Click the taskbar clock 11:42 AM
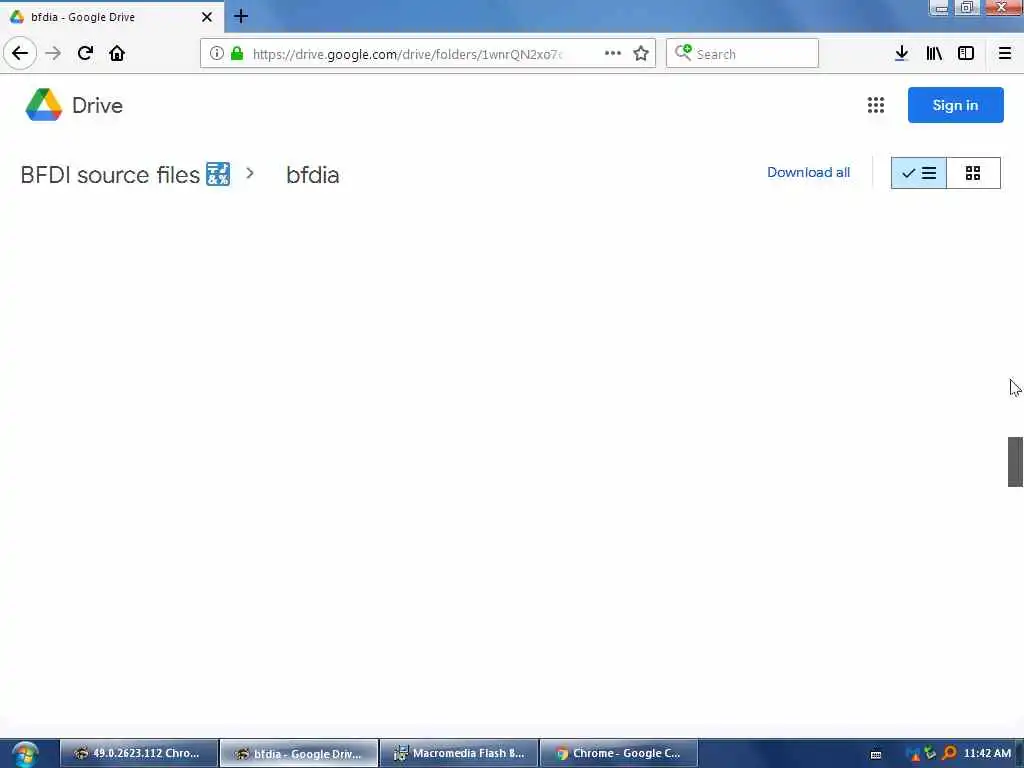 point(987,754)
